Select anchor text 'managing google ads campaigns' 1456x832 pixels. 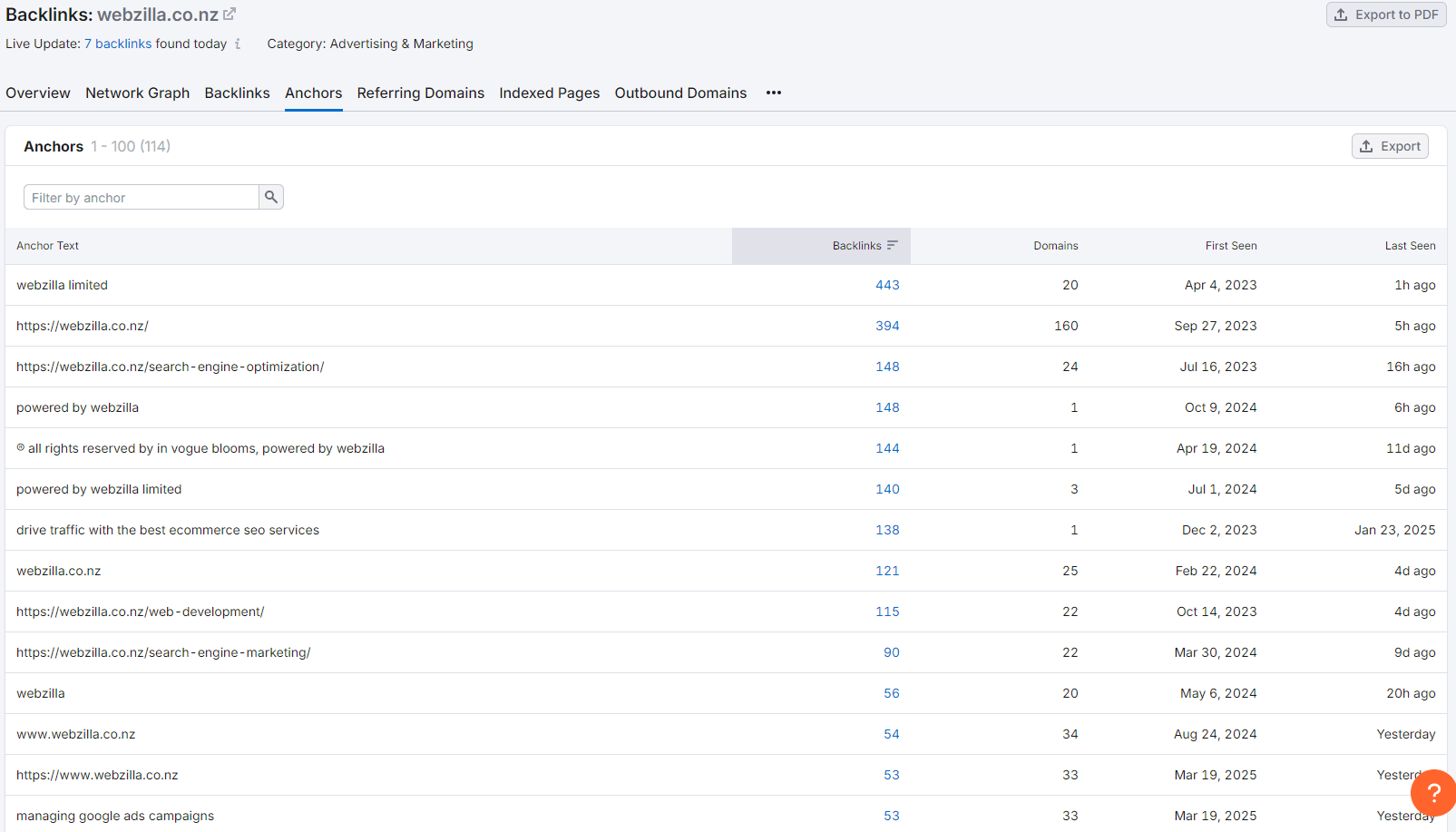pyautogui.click(x=115, y=816)
